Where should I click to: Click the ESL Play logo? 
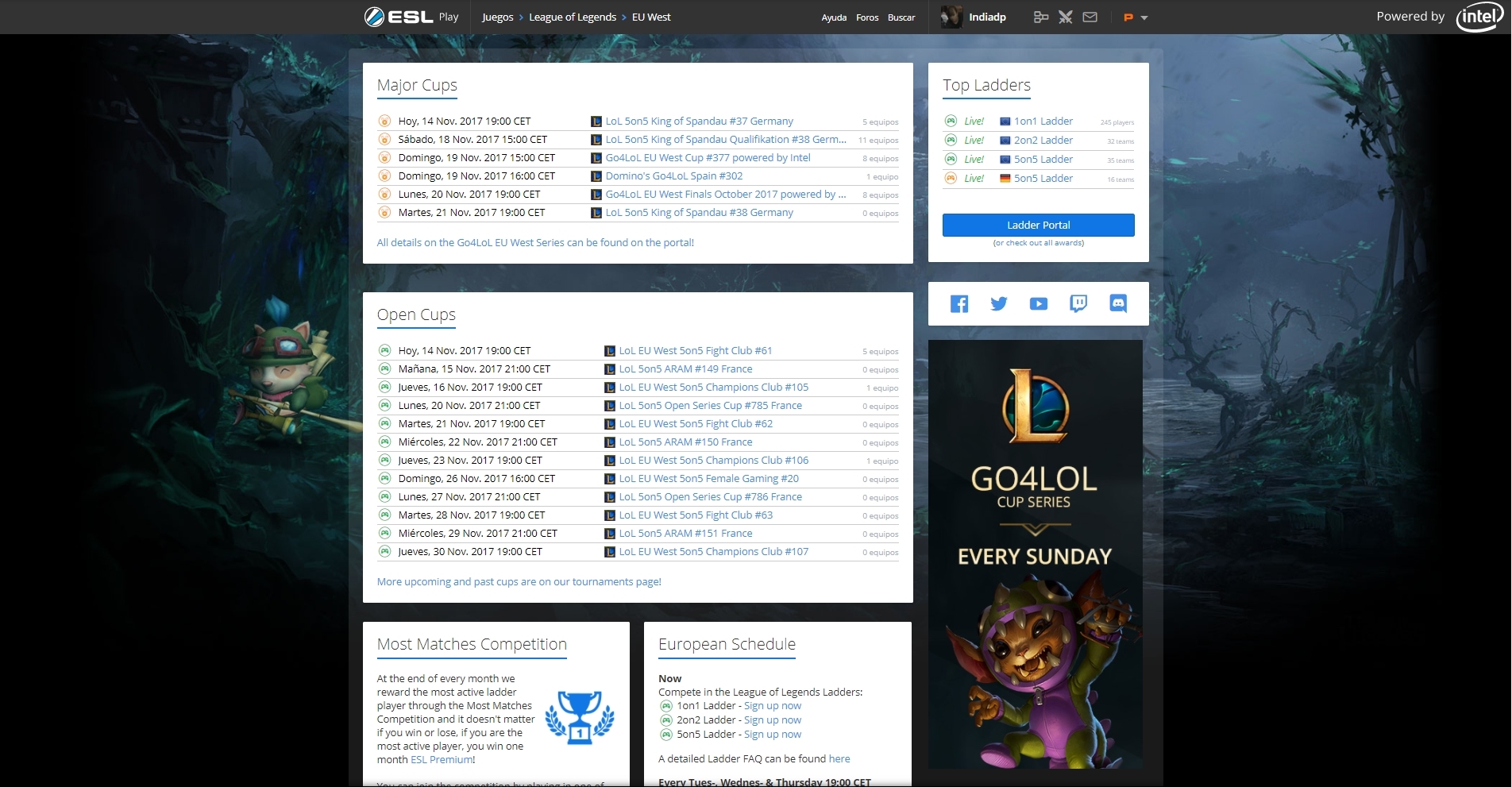click(411, 17)
